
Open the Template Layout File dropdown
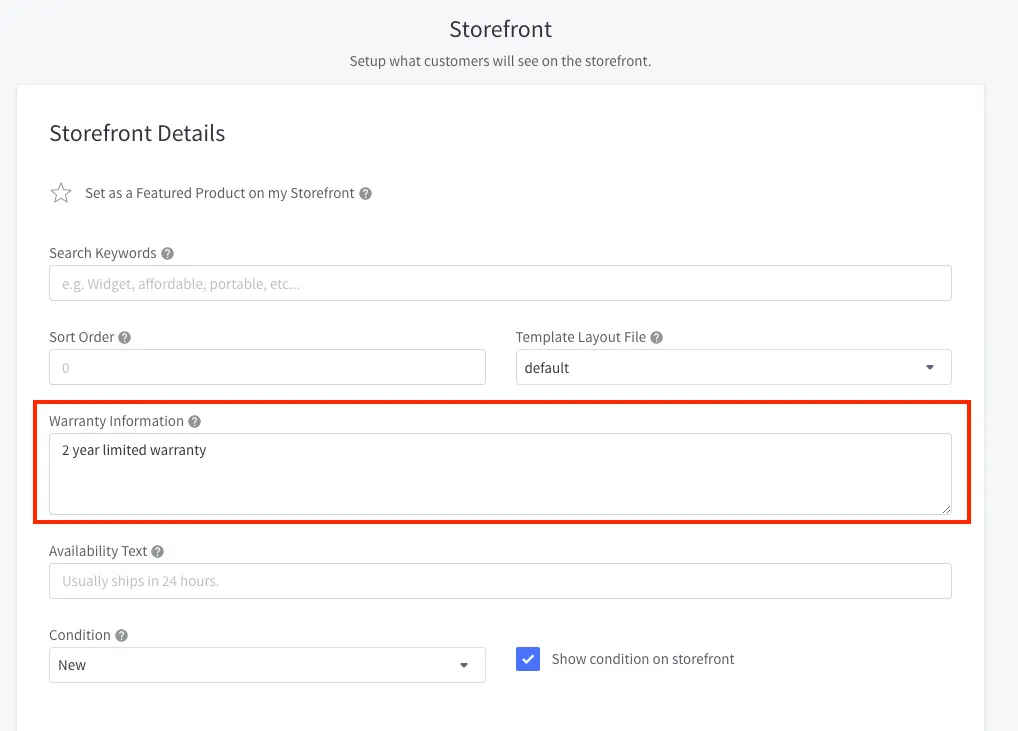733,367
